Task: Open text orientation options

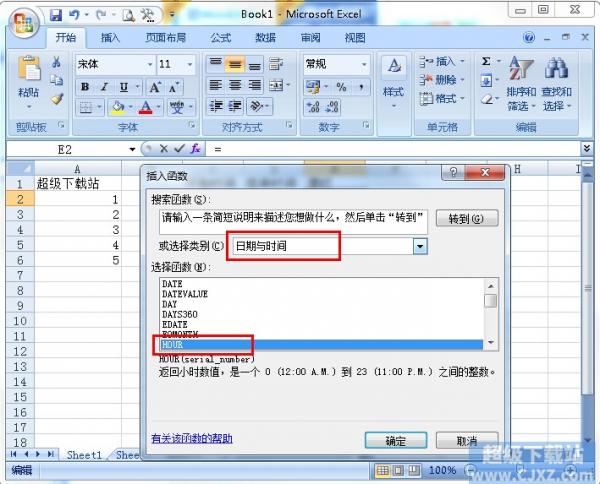Action: (x=257, y=106)
